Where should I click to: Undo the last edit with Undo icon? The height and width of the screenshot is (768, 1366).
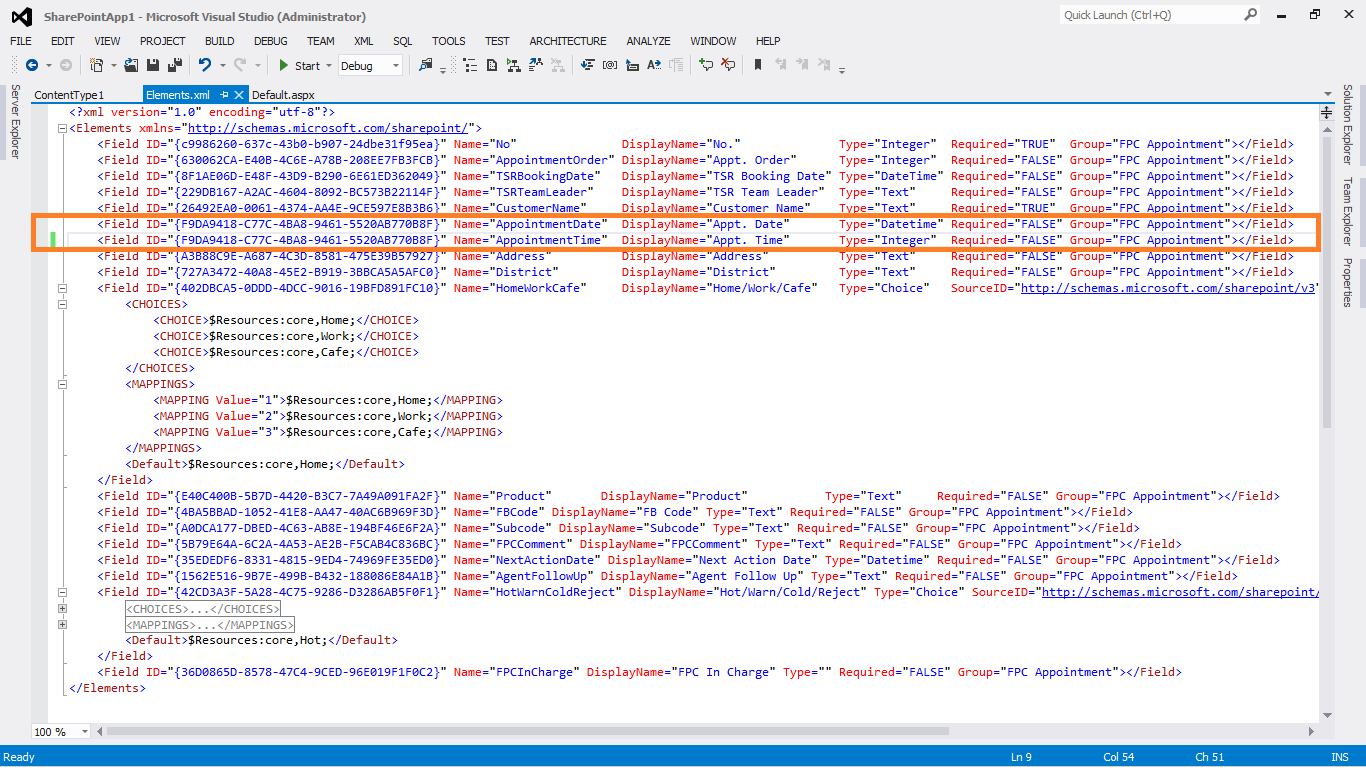[x=204, y=65]
